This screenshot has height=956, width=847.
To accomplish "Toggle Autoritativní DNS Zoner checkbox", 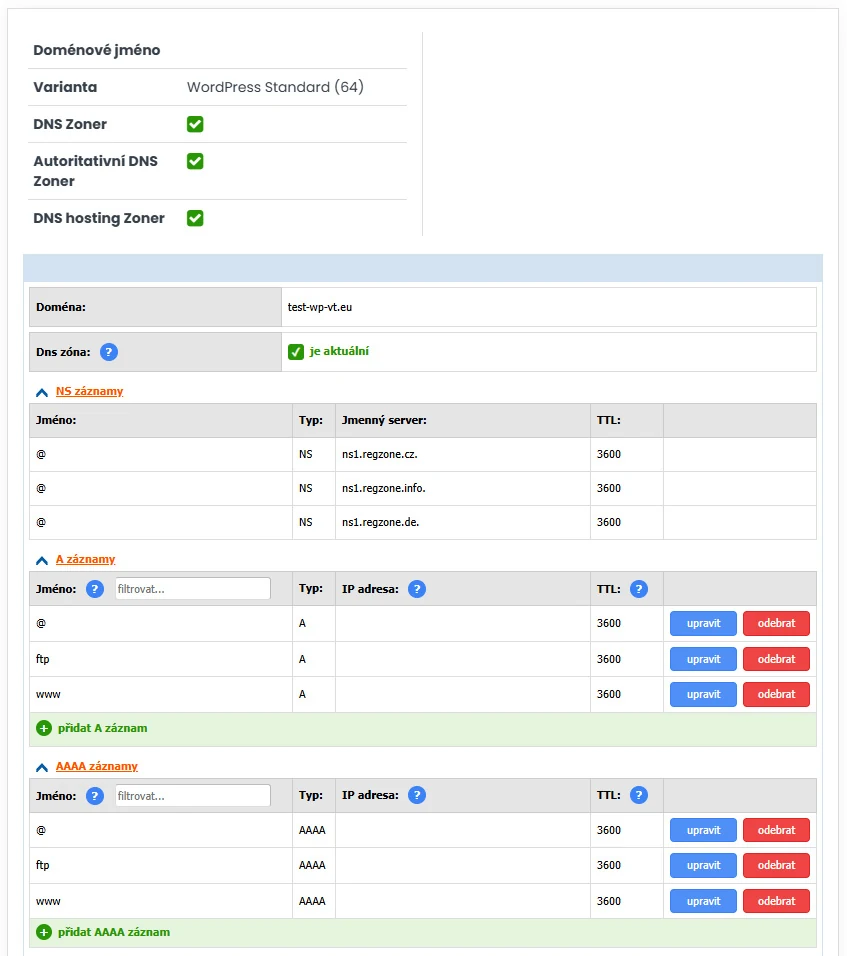I will pyautogui.click(x=195, y=161).
